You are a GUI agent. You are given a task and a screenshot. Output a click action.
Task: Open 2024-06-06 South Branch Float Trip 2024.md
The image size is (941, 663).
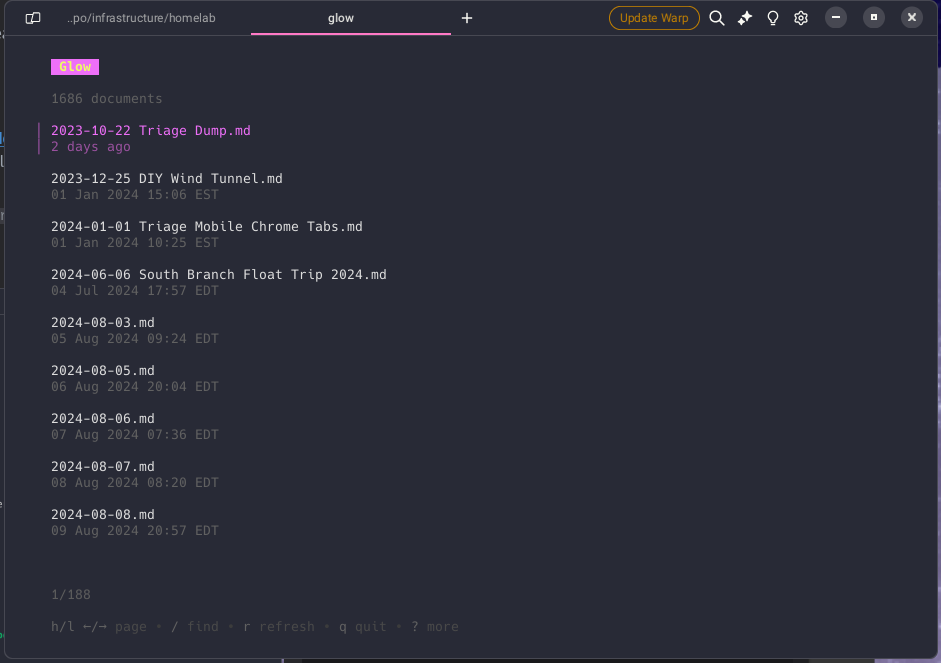[219, 275]
